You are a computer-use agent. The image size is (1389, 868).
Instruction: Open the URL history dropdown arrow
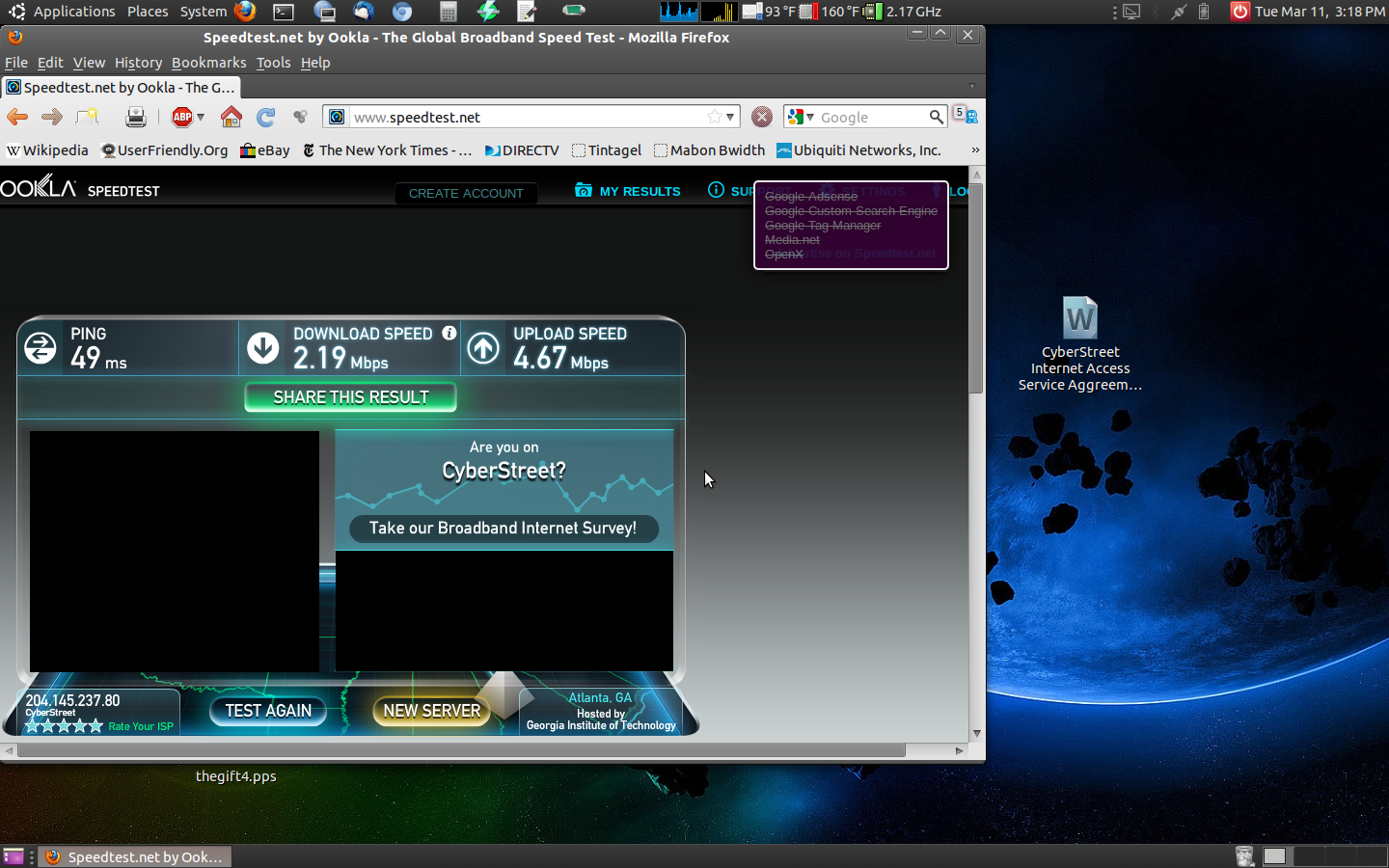[x=730, y=117]
